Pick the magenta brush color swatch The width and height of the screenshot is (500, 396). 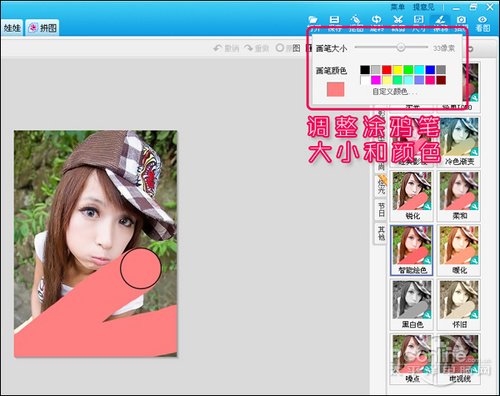(376, 80)
